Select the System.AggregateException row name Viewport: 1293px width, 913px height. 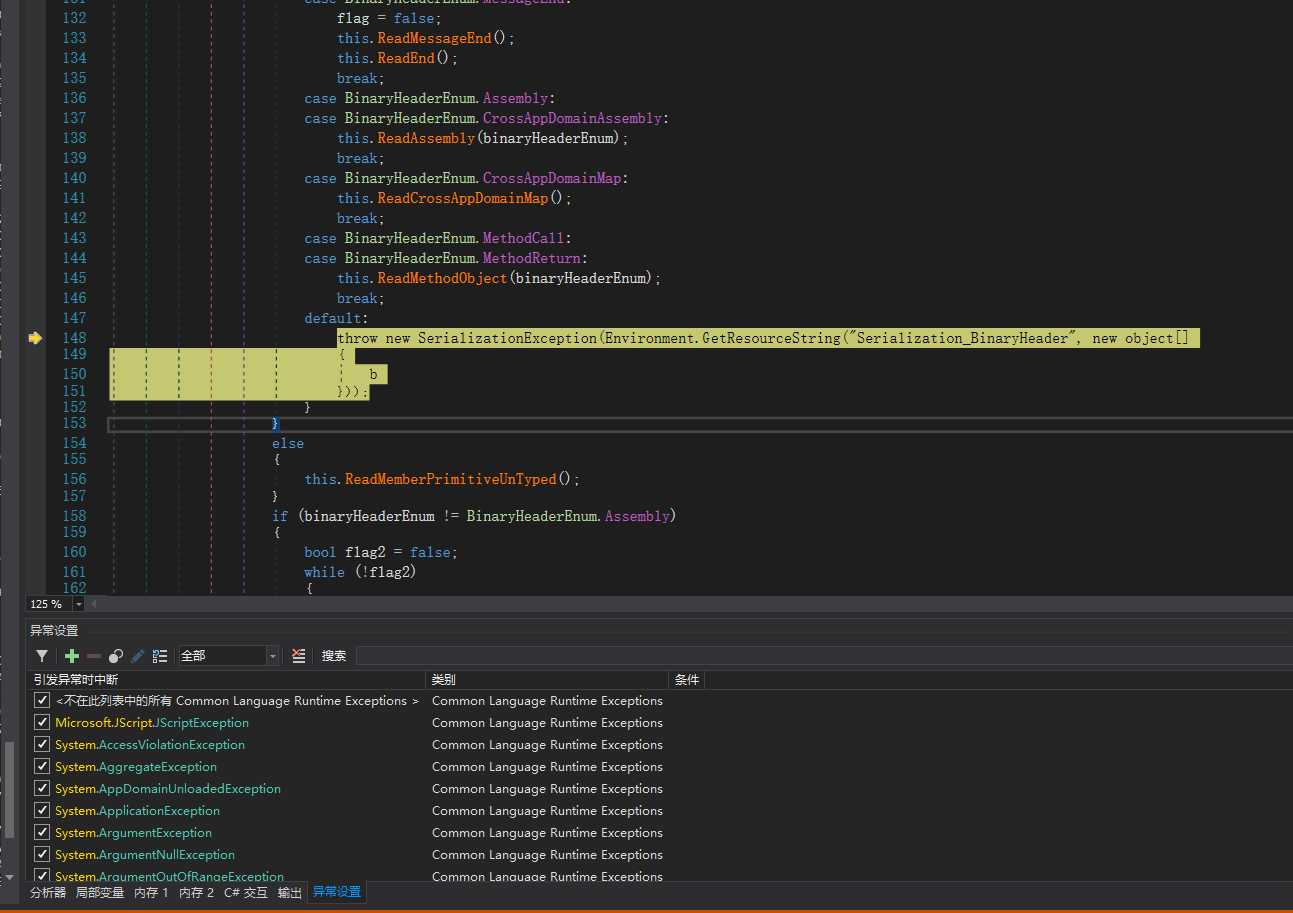[136, 767]
